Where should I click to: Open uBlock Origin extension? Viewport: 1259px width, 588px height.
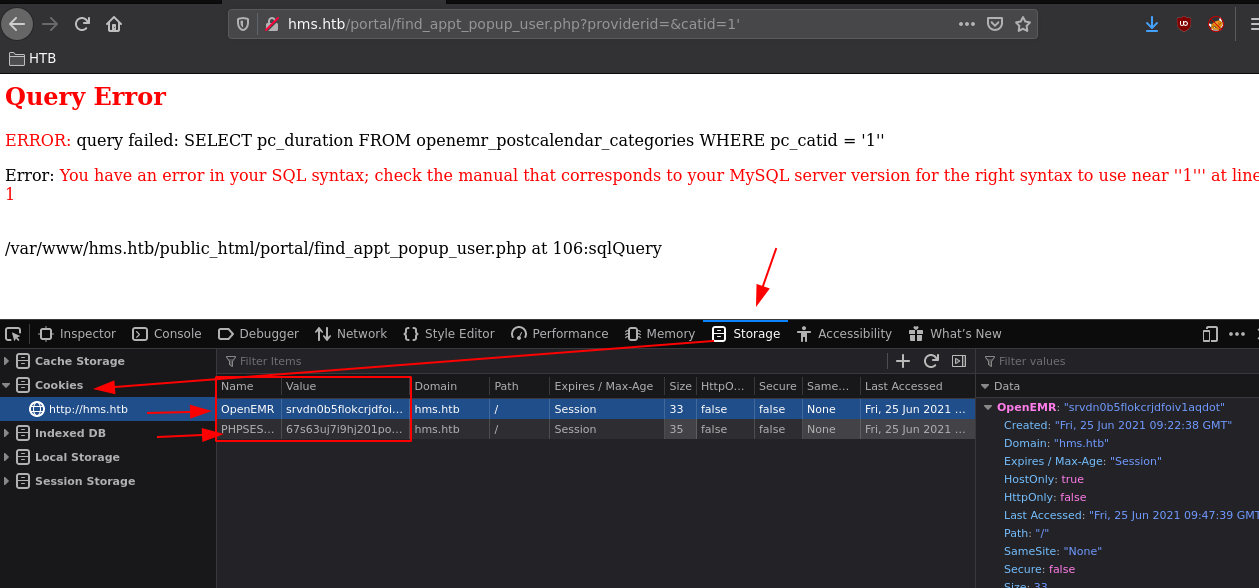[x=1184, y=24]
